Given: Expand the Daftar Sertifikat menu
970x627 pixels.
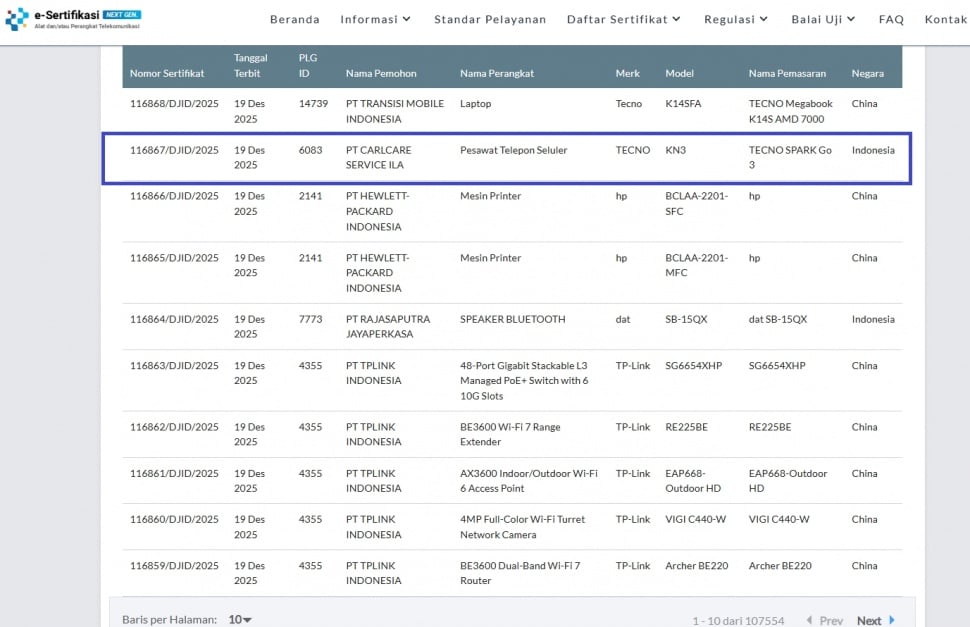Looking at the screenshot, I should 623,19.
